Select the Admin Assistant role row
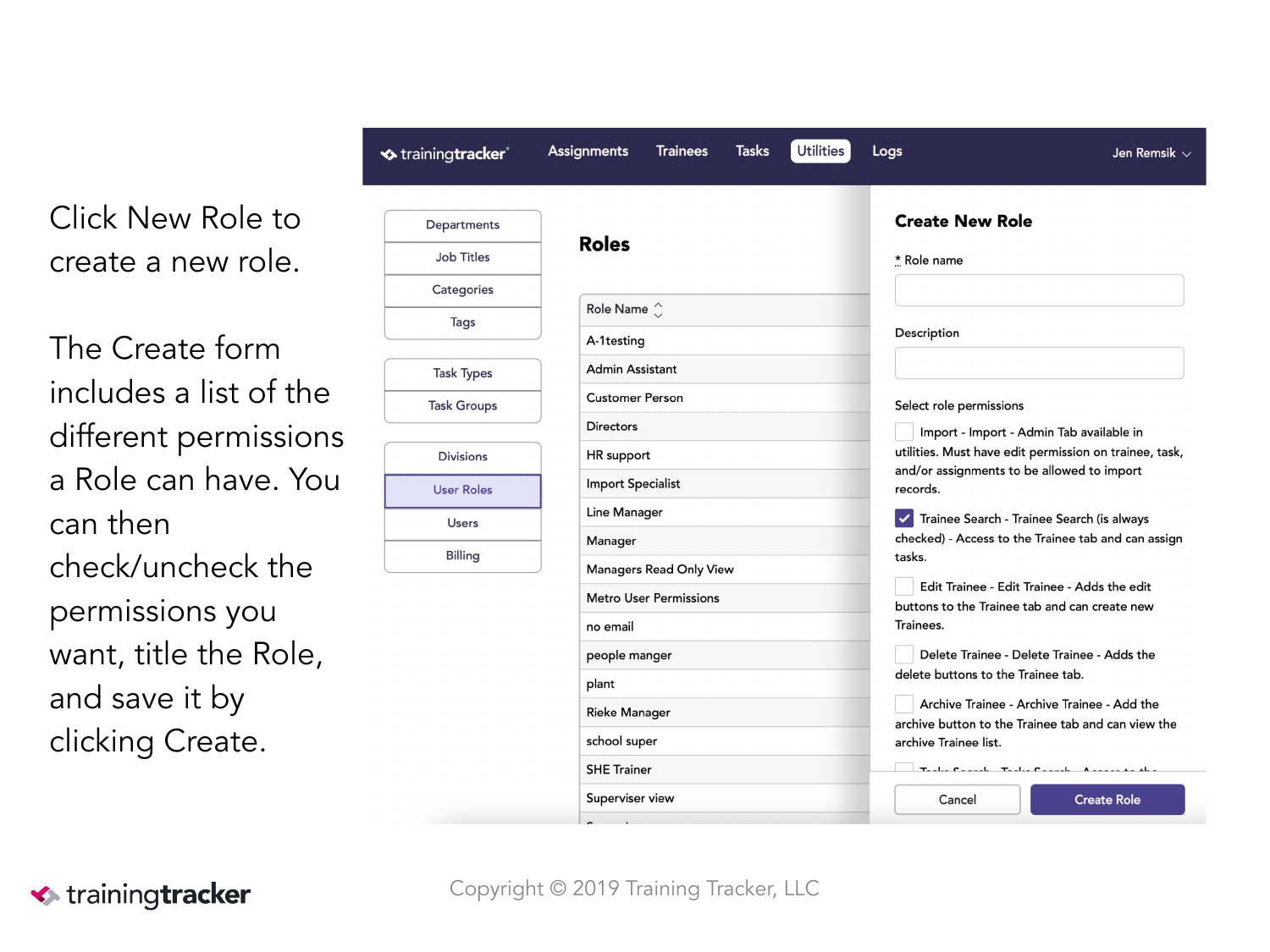Viewport: 1270px width, 952px height. click(725, 370)
